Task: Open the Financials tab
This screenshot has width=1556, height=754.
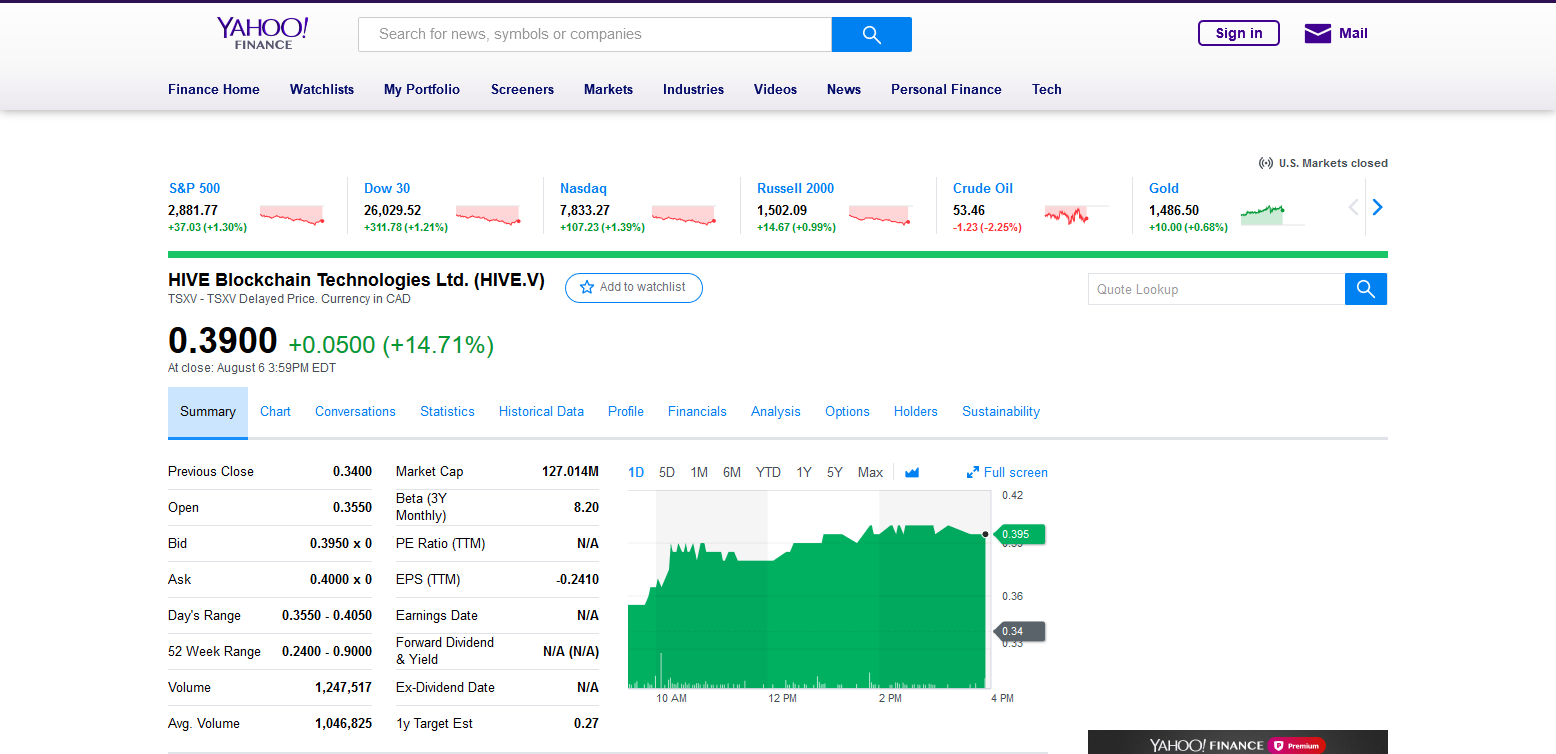Action: coord(697,411)
